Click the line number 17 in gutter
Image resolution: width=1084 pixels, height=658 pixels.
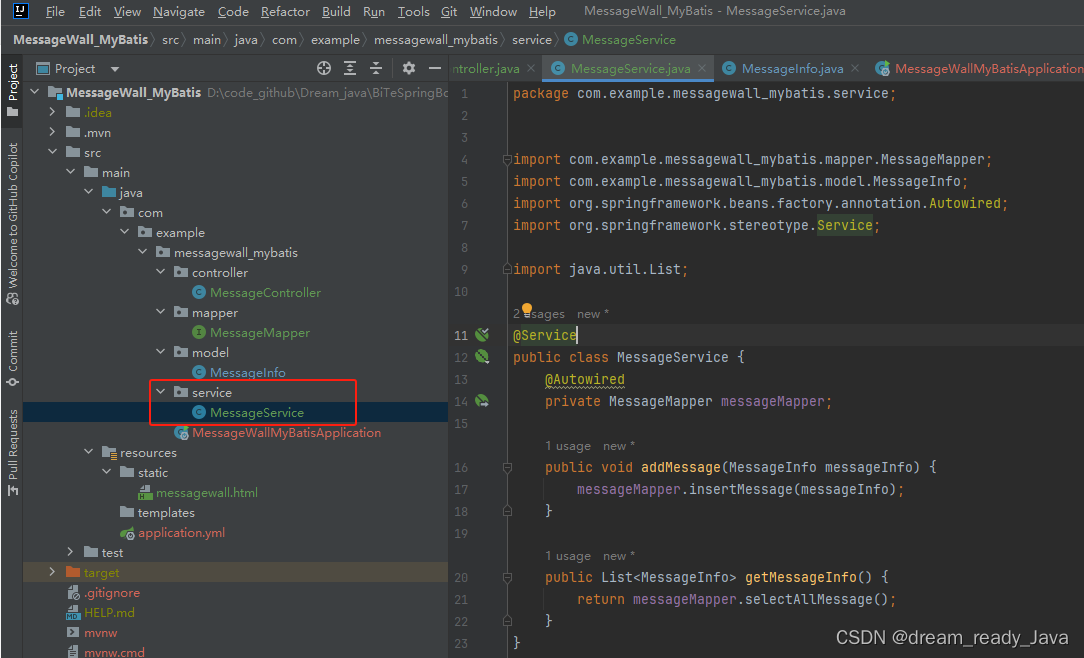[461, 489]
